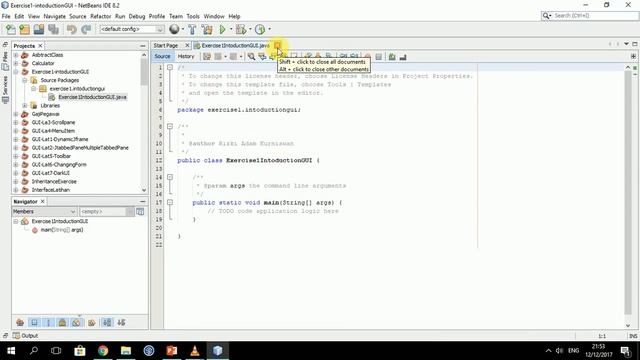Toggle the Navigator Javadoc window icon
Image resolution: width=640 pixels, height=360 pixels.
pyautogui.click(x=140, y=211)
